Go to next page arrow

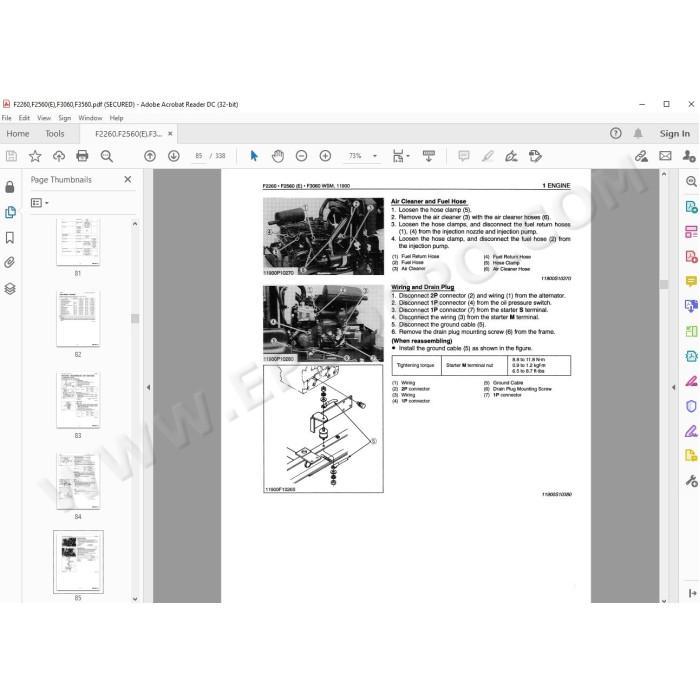[174, 156]
